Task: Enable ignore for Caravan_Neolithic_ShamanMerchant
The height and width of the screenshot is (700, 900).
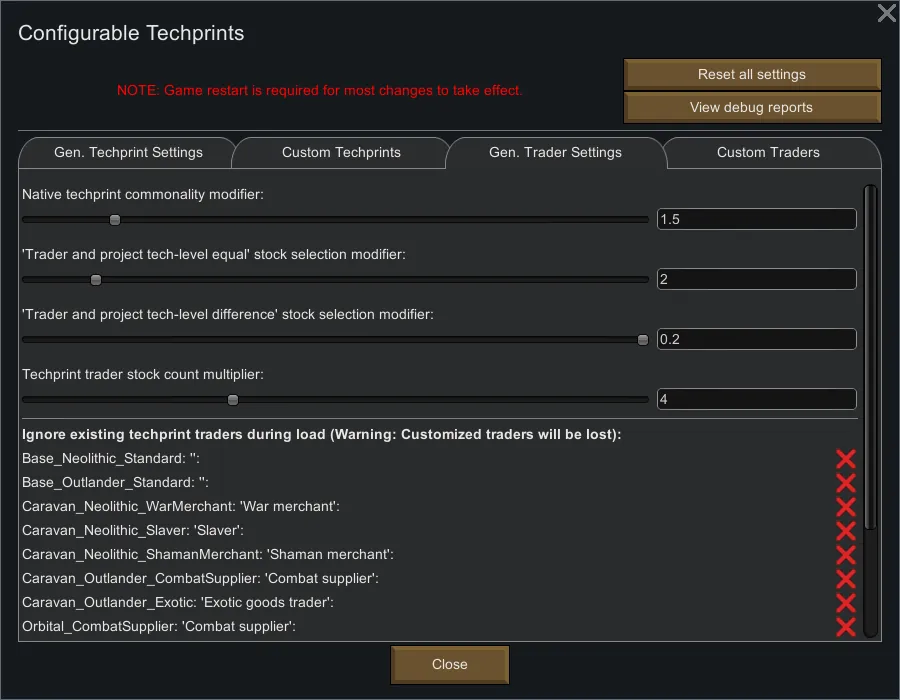Action: (x=845, y=555)
